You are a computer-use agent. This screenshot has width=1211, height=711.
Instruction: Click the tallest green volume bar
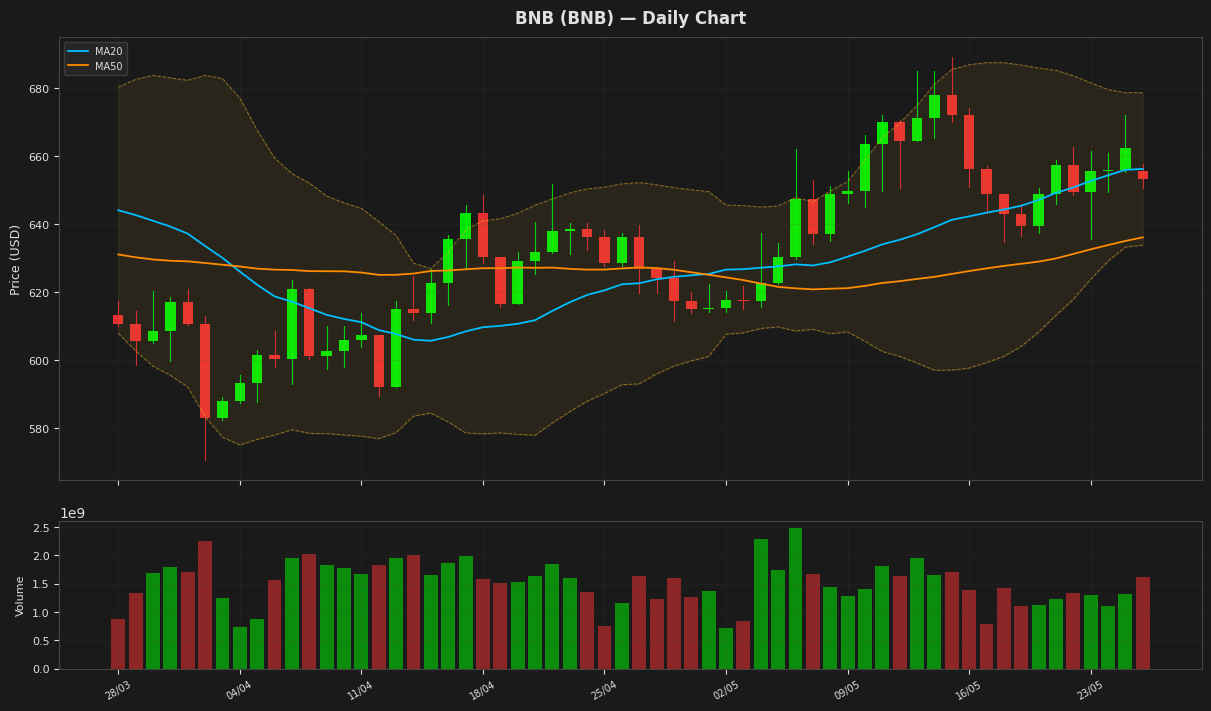click(x=795, y=599)
